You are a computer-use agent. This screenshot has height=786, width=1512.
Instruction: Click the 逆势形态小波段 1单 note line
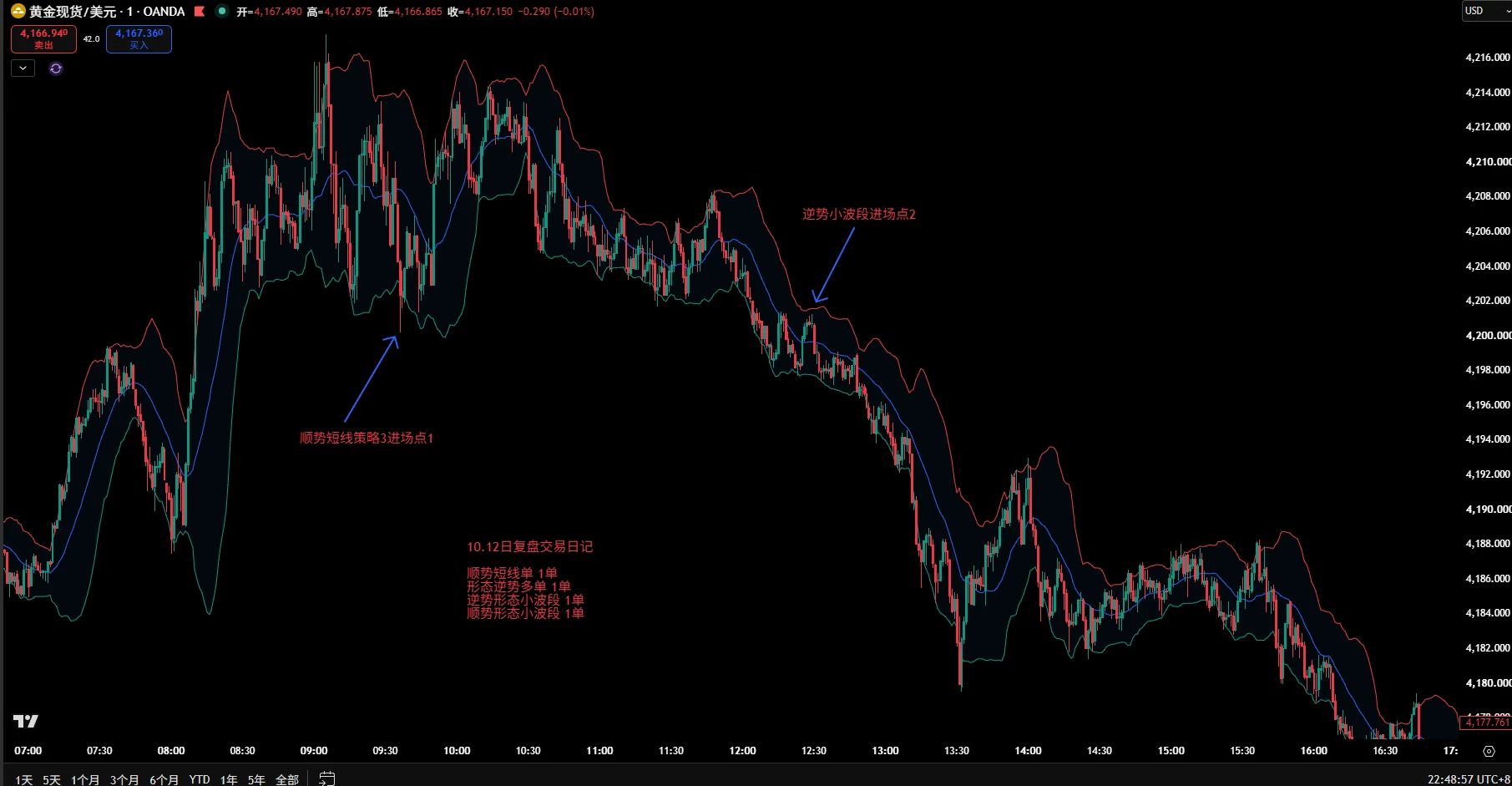(x=525, y=600)
